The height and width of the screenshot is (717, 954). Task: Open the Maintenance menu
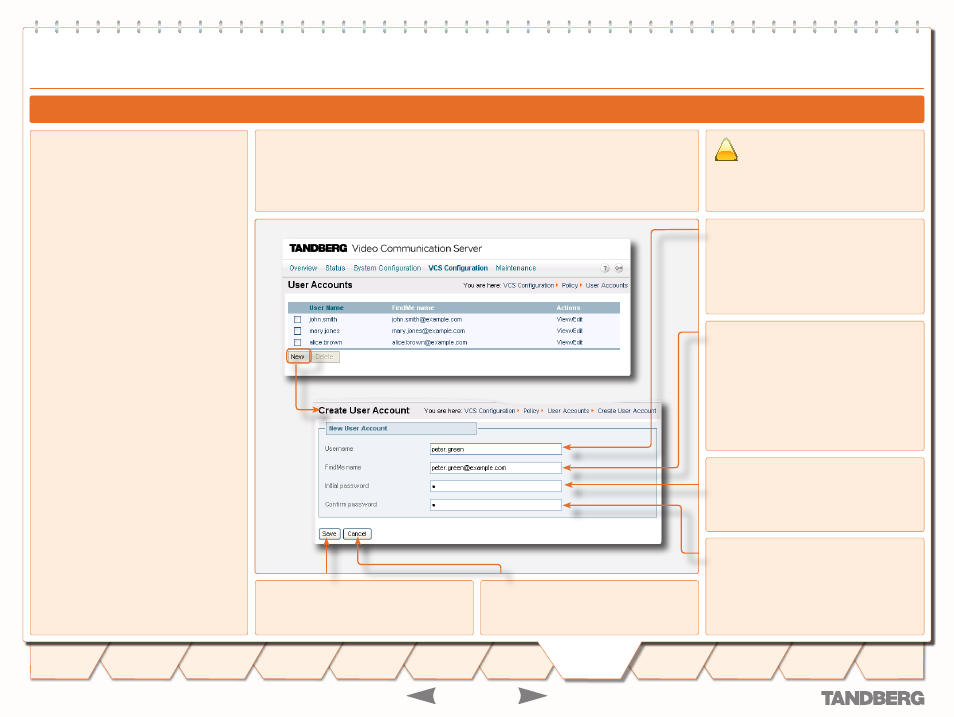(516, 268)
